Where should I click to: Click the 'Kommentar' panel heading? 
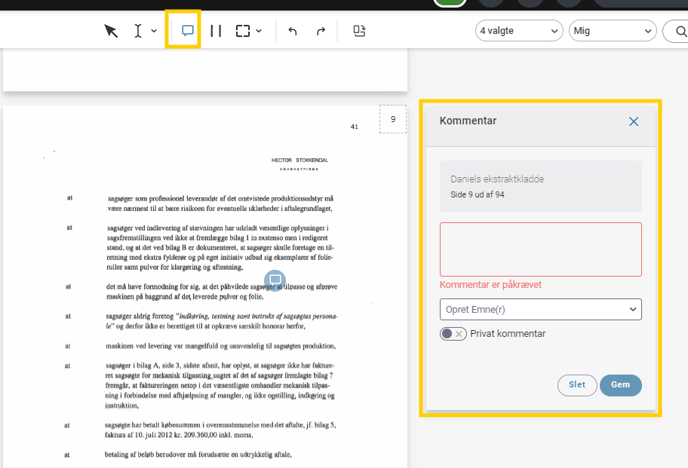468,121
